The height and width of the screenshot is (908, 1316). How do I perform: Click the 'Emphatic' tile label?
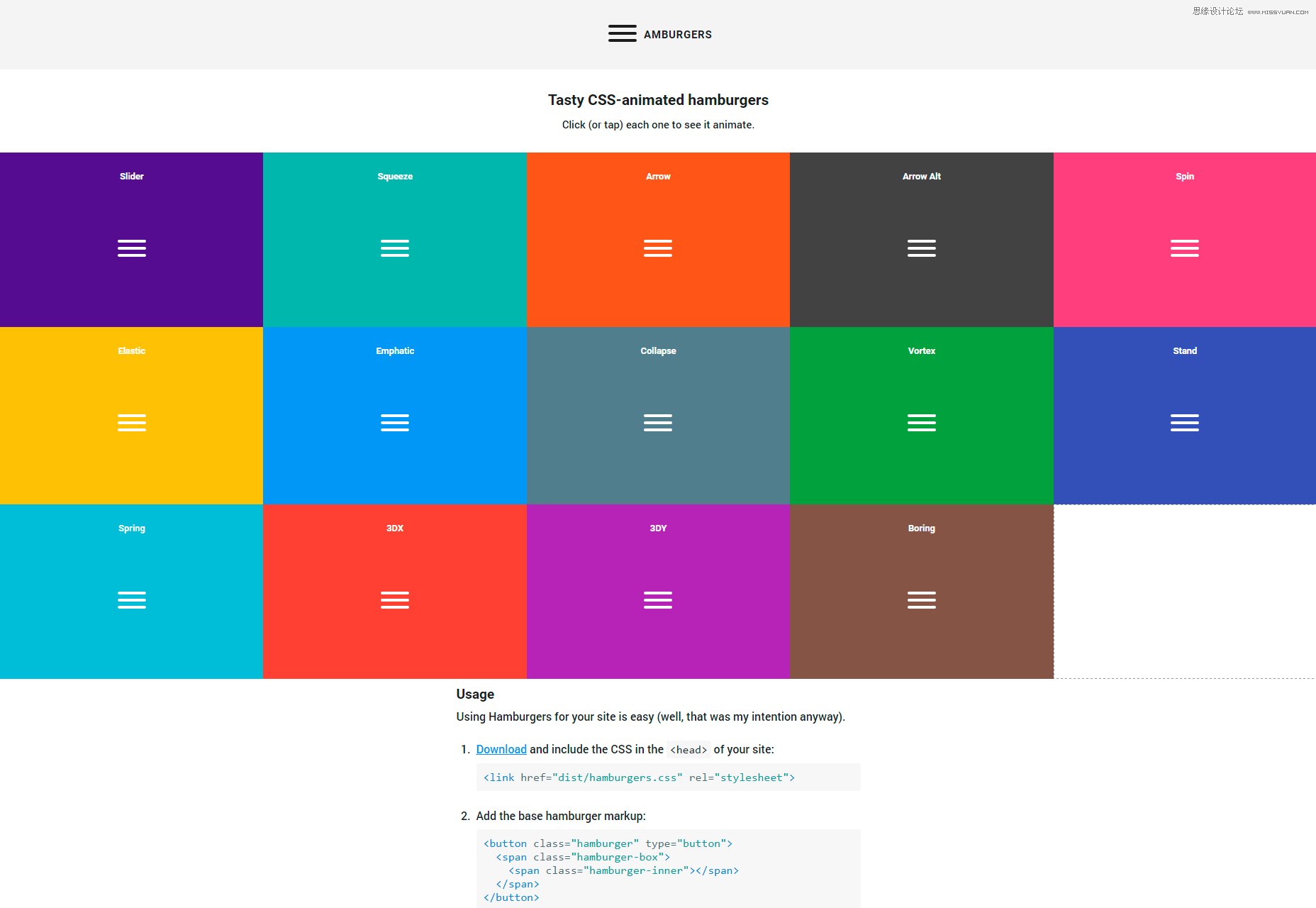click(395, 350)
